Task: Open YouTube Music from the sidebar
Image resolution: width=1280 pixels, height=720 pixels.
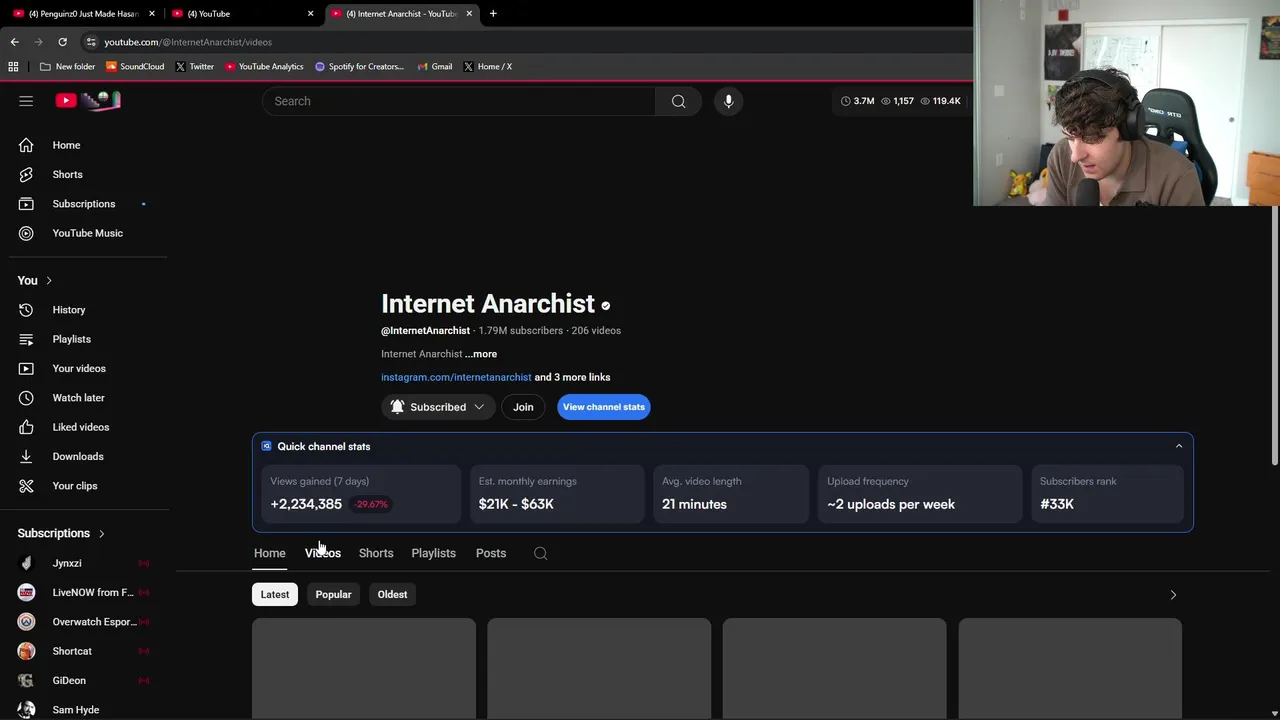Action: click(x=88, y=233)
